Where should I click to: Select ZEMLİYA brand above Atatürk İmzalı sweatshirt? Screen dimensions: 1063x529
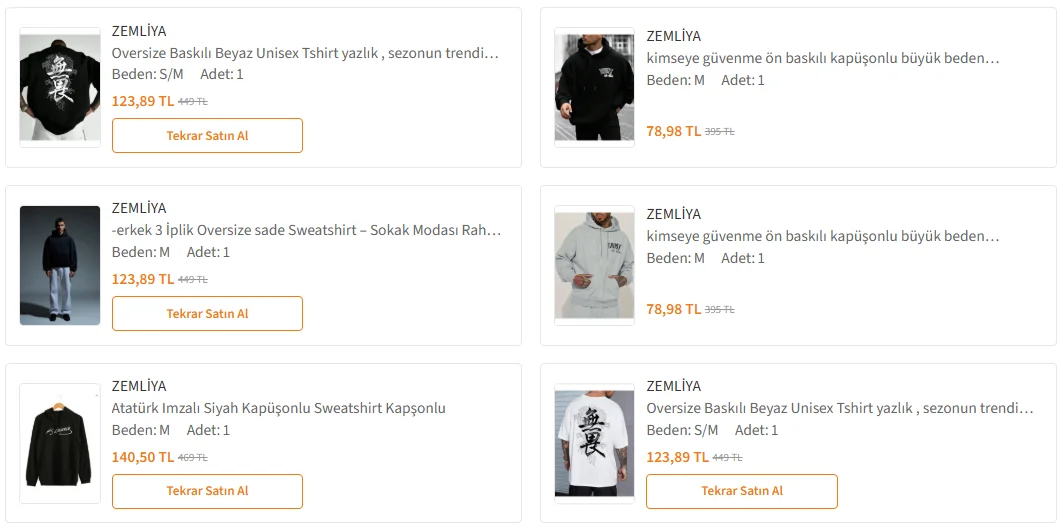point(139,386)
